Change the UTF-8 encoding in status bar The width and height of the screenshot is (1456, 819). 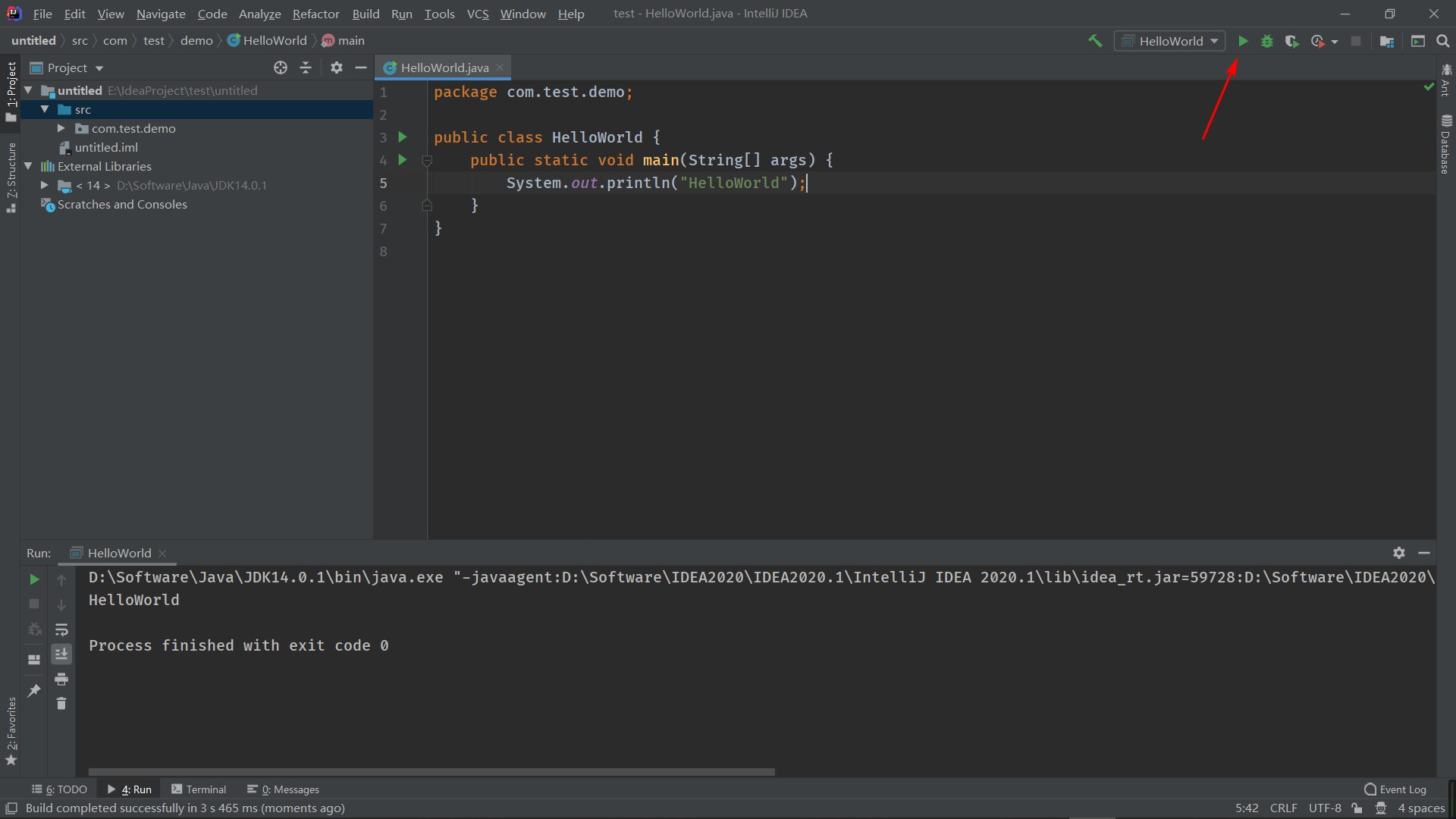1325,808
